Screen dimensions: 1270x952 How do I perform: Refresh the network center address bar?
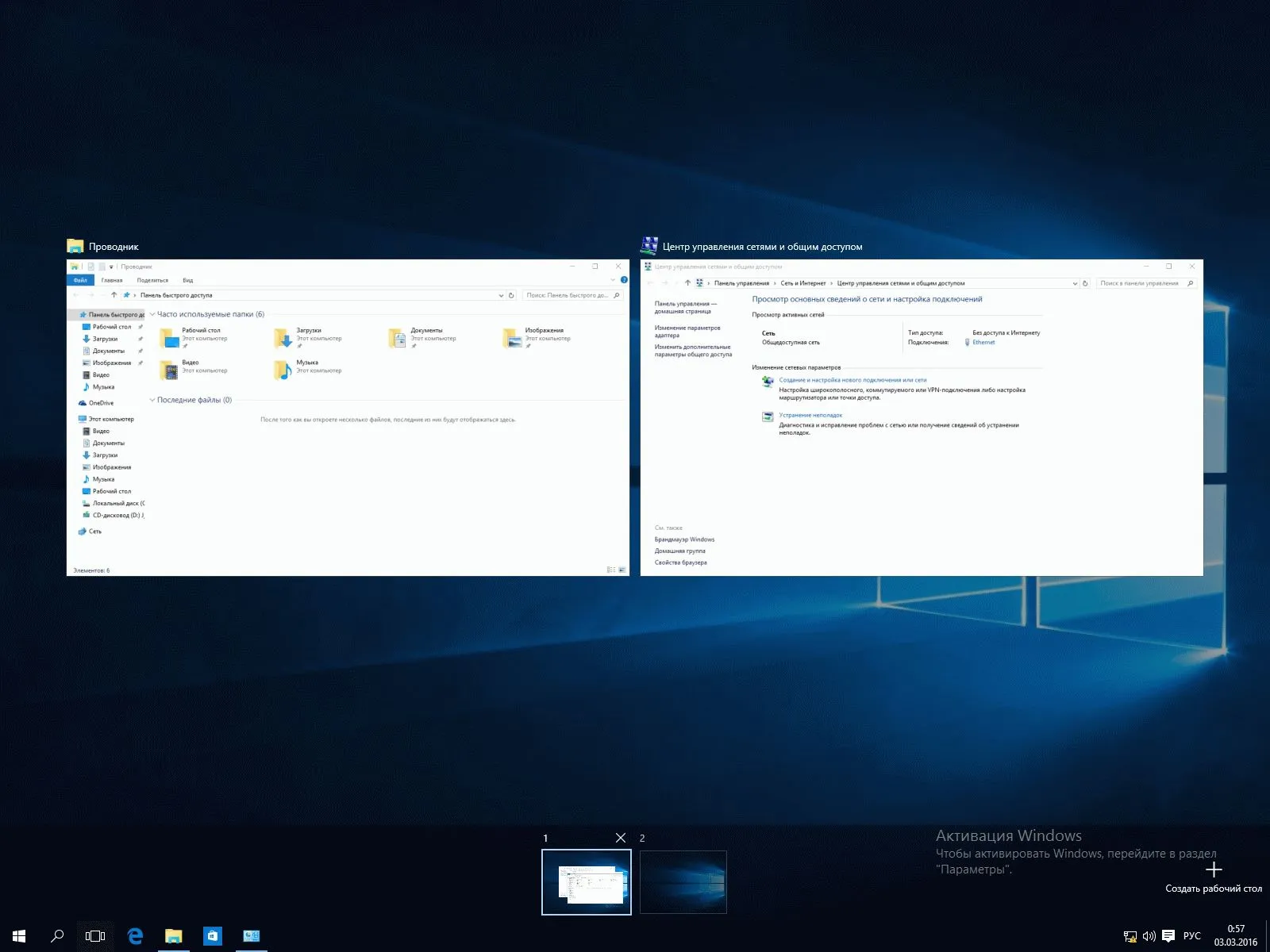click(x=1085, y=283)
